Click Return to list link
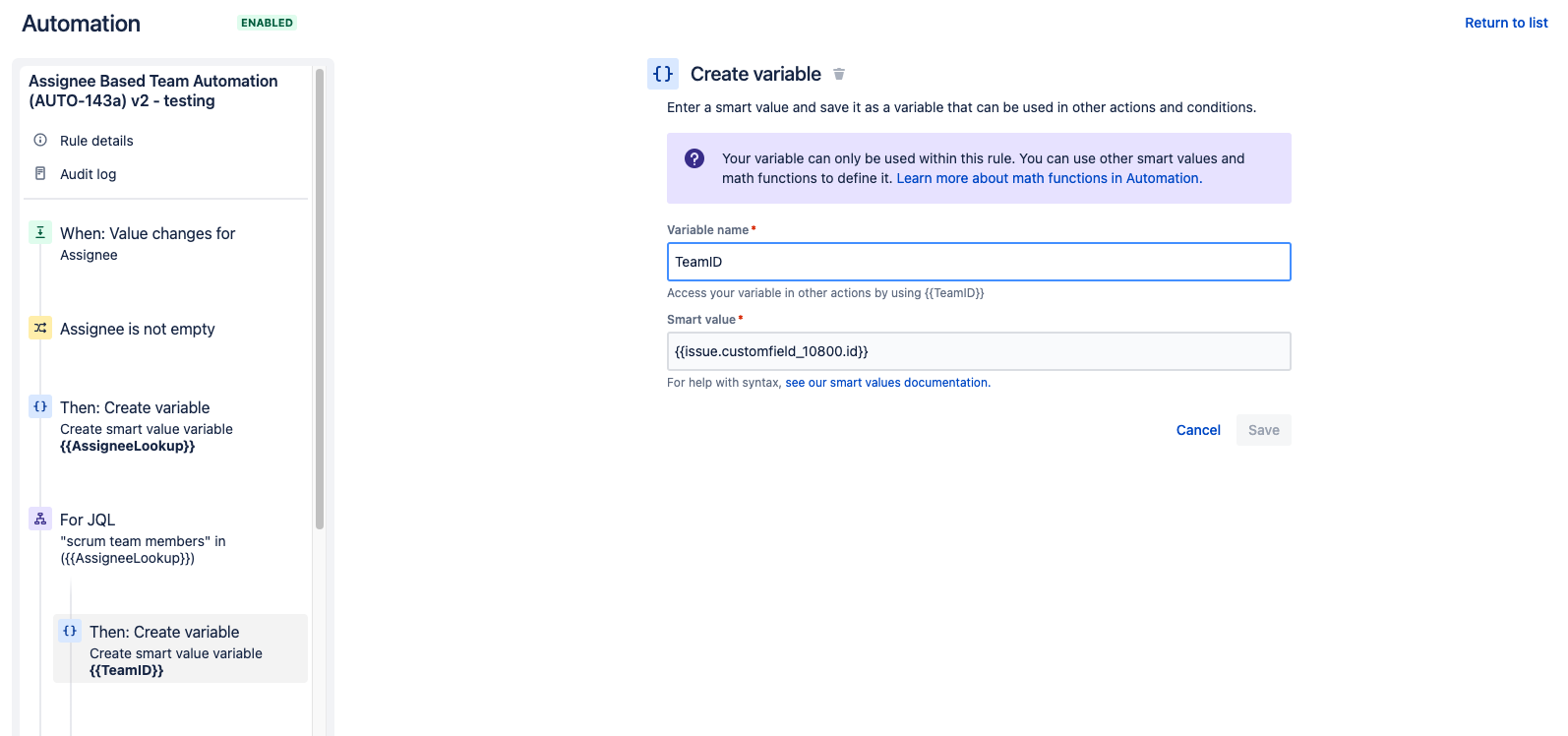Viewport: 1568px width, 736px height. [1506, 23]
